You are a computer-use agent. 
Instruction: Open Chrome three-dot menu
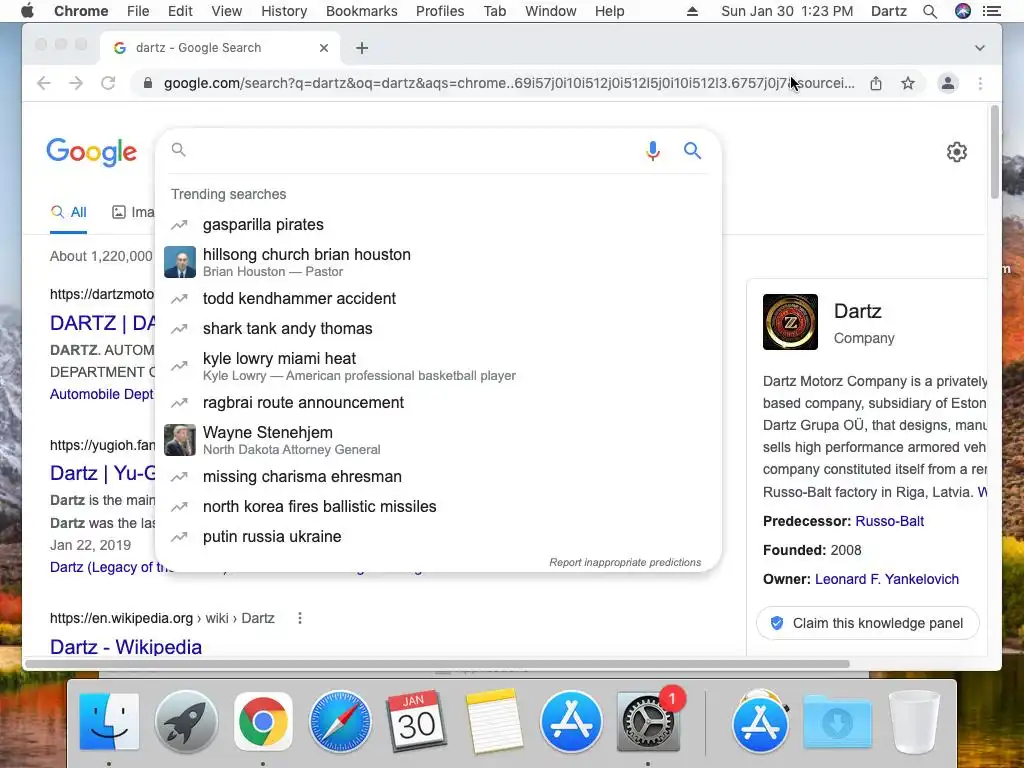pos(980,83)
